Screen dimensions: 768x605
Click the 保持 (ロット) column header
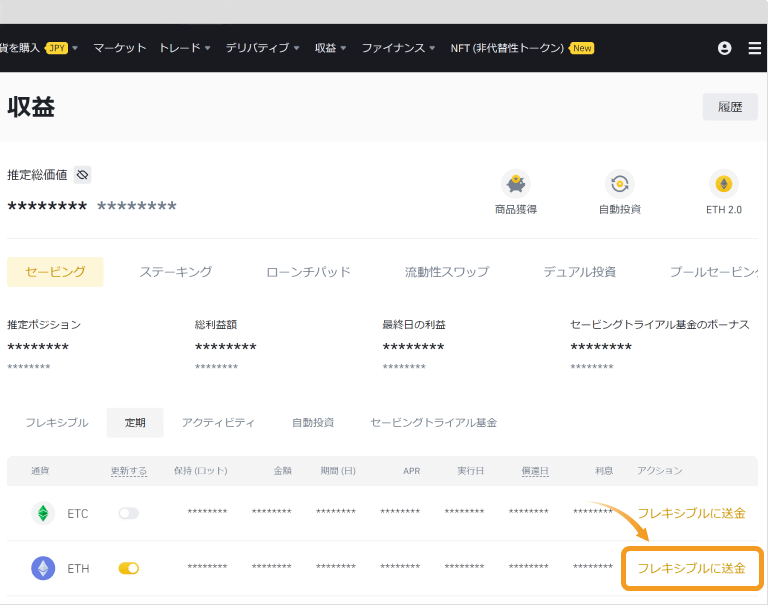point(201,471)
